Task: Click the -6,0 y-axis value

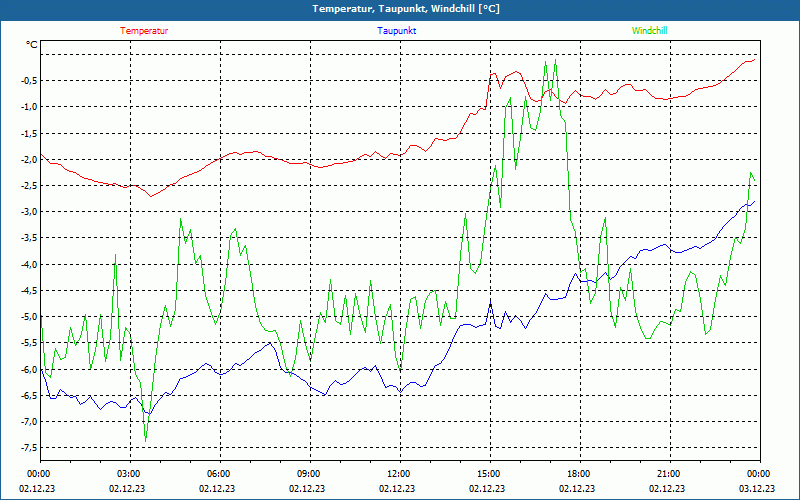Action: [29, 369]
